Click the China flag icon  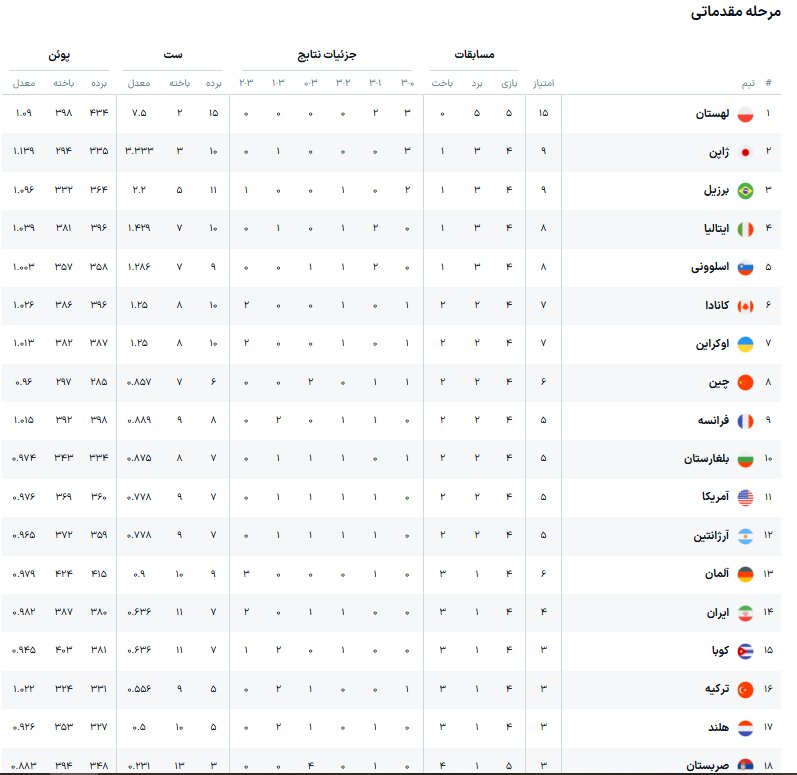(x=745, y=383)
